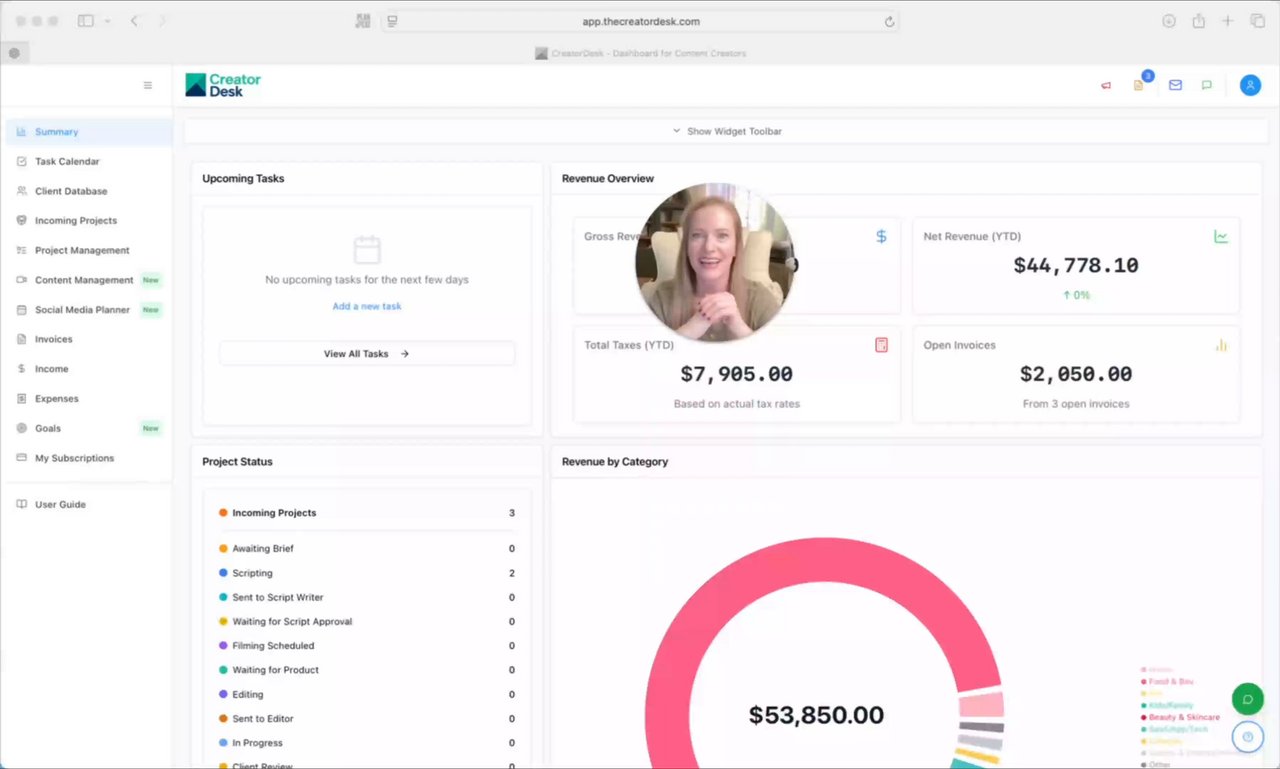The image size is (1280, 769).
Task: Select the CreatorDesk Dashboard browser tab
Action: (x=640, y=53)
